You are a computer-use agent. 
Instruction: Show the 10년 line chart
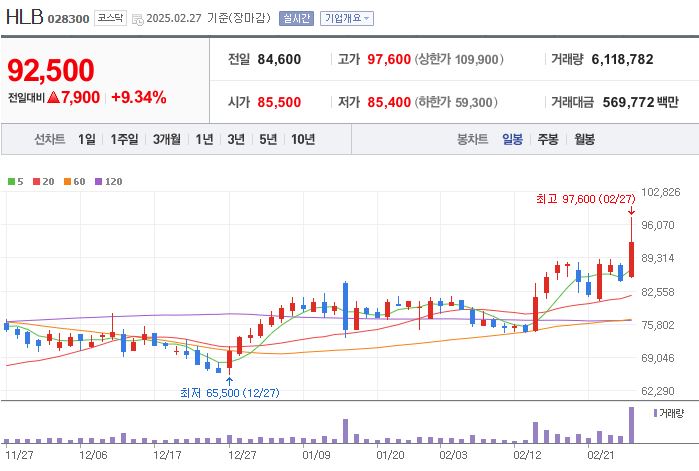click(303, 139)
